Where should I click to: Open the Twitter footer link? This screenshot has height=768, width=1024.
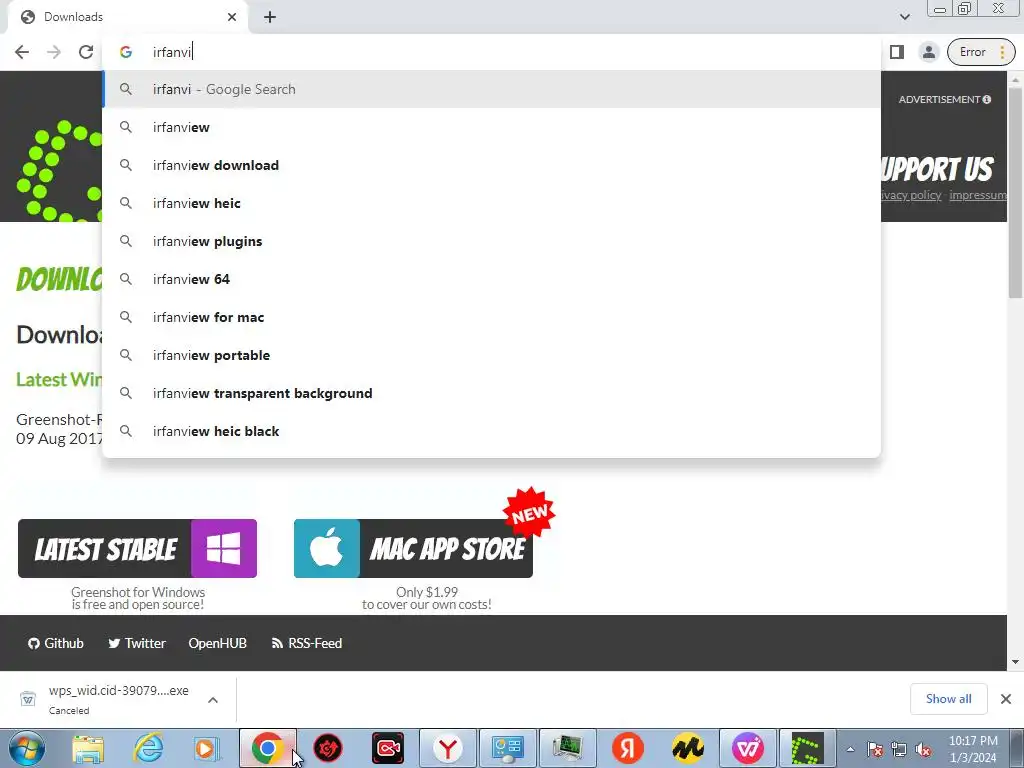136,643
